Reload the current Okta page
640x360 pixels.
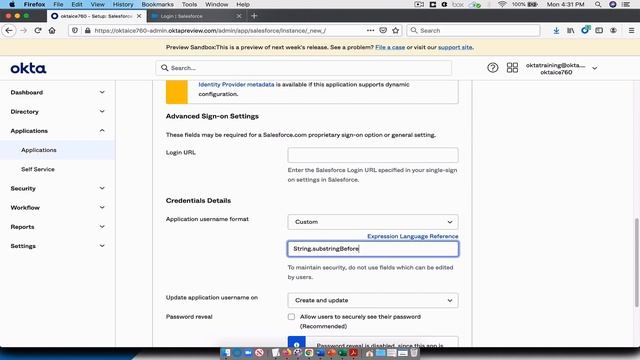[38, 31]
